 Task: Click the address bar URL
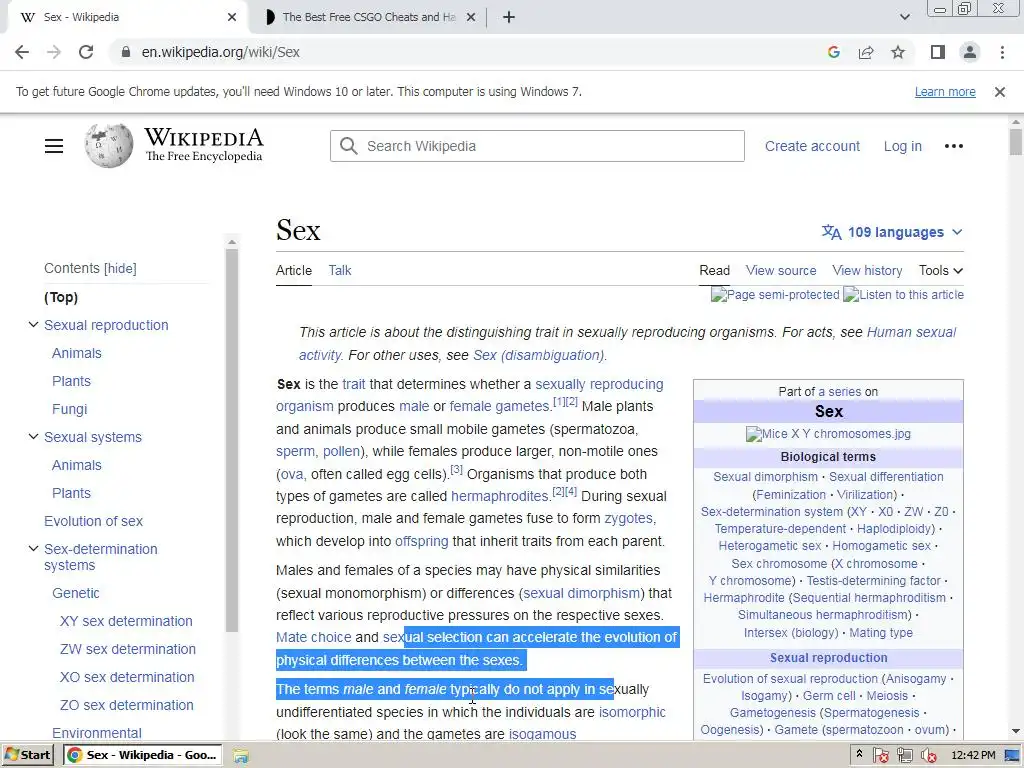(x=221, y=52)
